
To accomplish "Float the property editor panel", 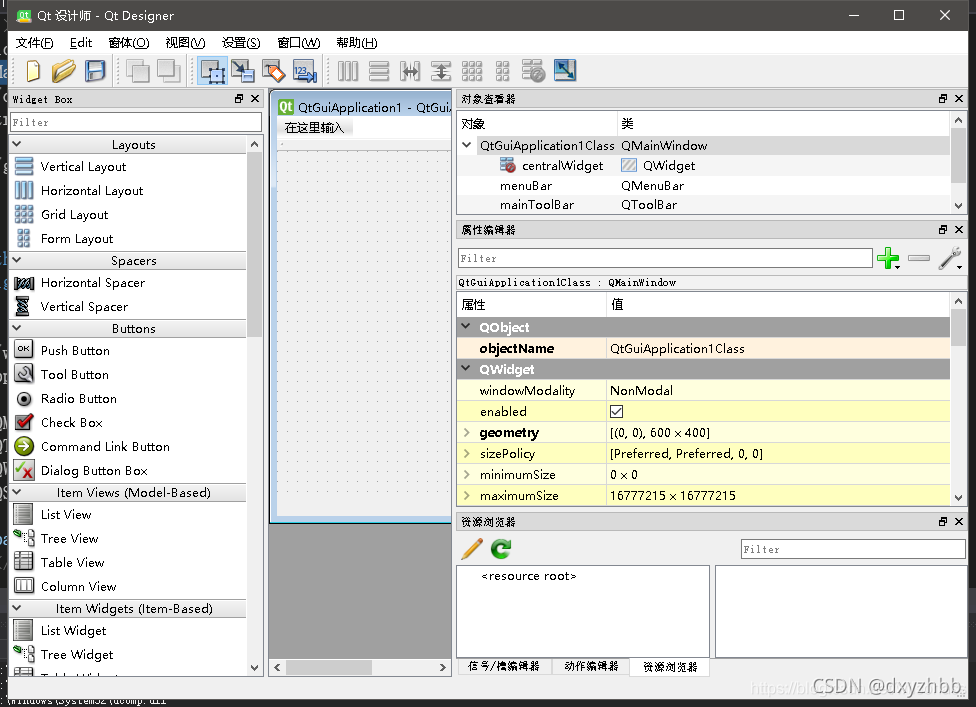I will 943,230.
